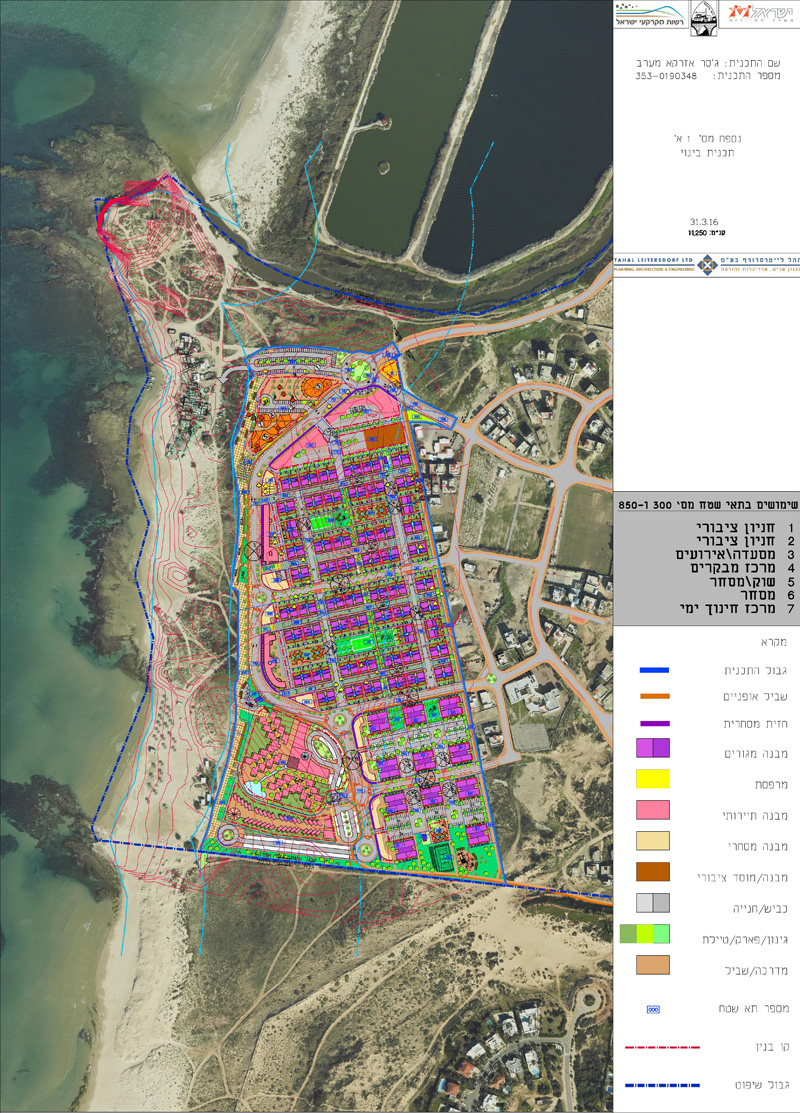Screen dimensions: 800x1113
Task: Click the משרד התיירות ישראל logo
Action: [763, 13]
